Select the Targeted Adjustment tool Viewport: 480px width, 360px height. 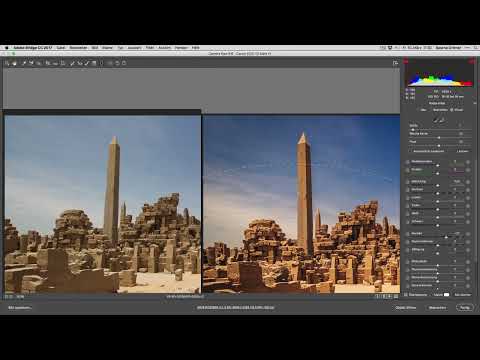point(39,63)
